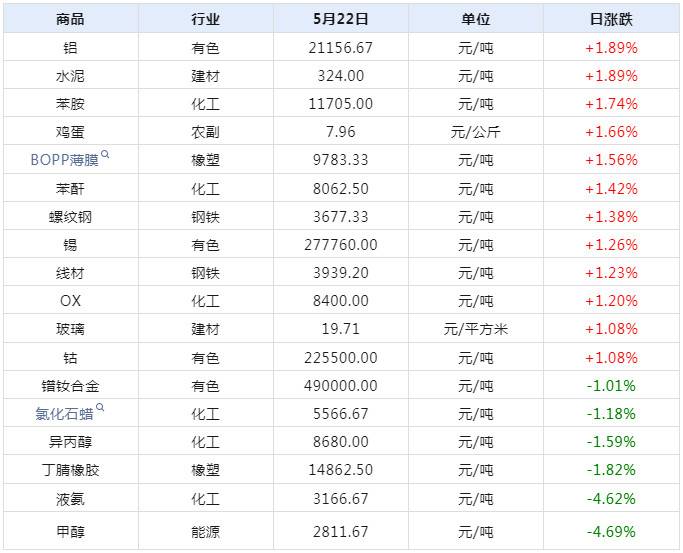683x553 pixels.
Task: Sort by the 日涨跌 column header
Action: click(x=611, y=19)
